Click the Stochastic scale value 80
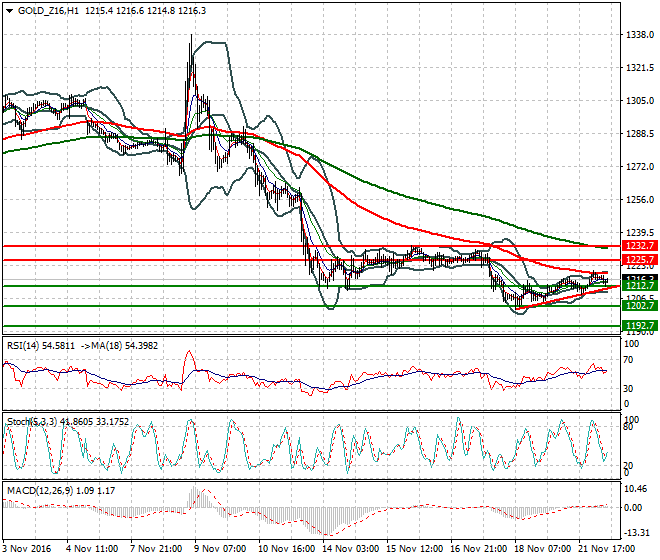 pos(628,427)
